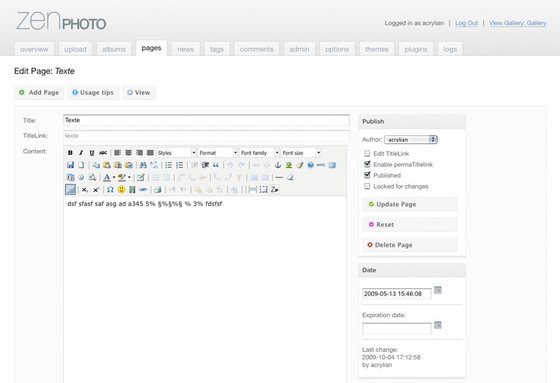This screenshot has height=383, width=560.
Task: Apply superscript formatting
Action: [x=96, y=190]
